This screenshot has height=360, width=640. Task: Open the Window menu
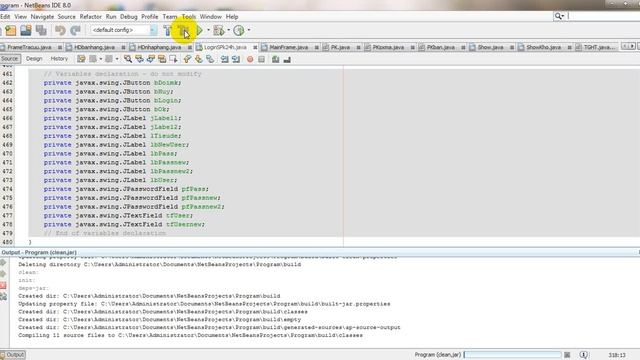tap(211, 17)
